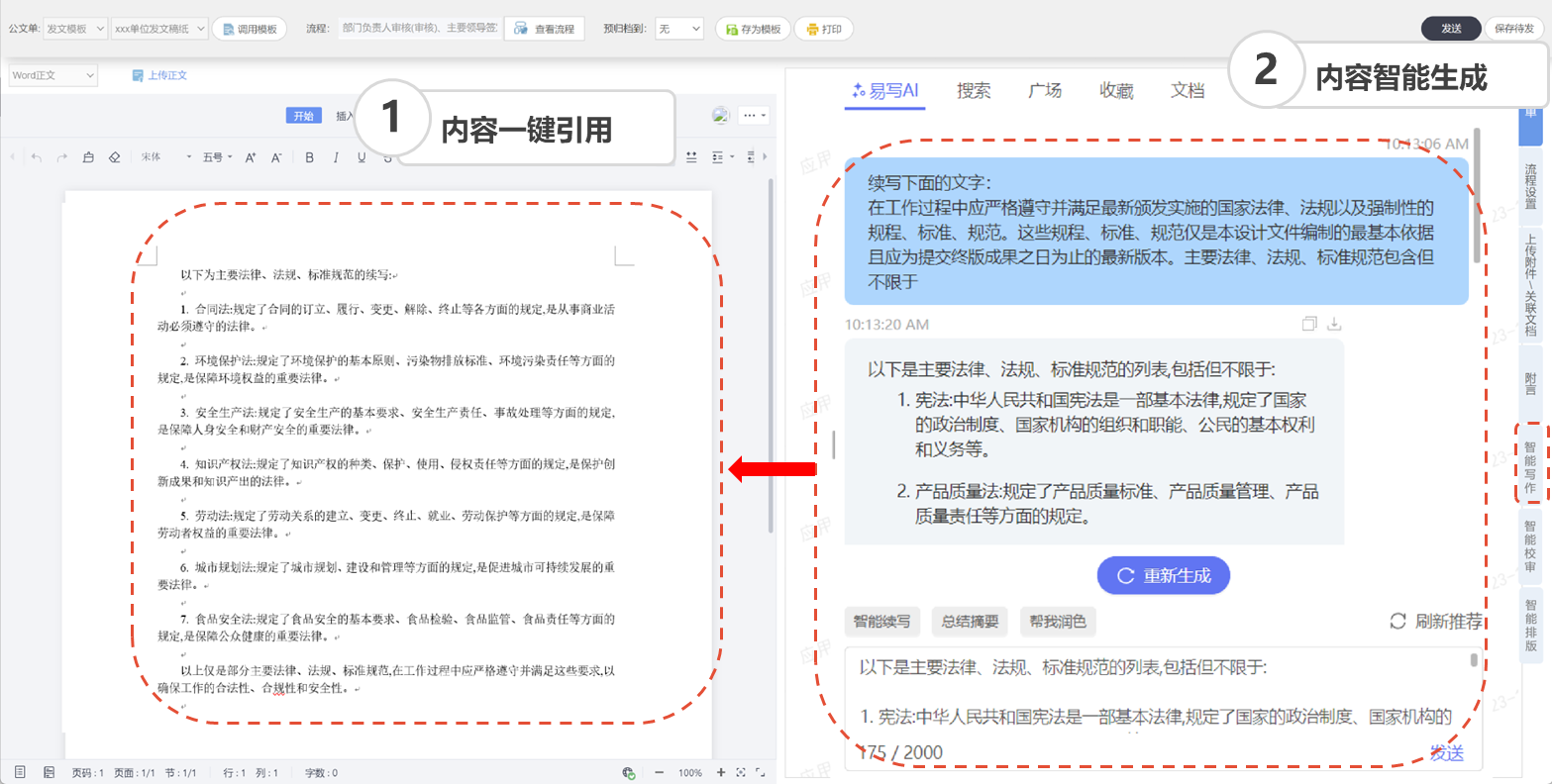1552x784 pixels.
Task: Switch to page view icon in status bar
Action: pos(20,772)
